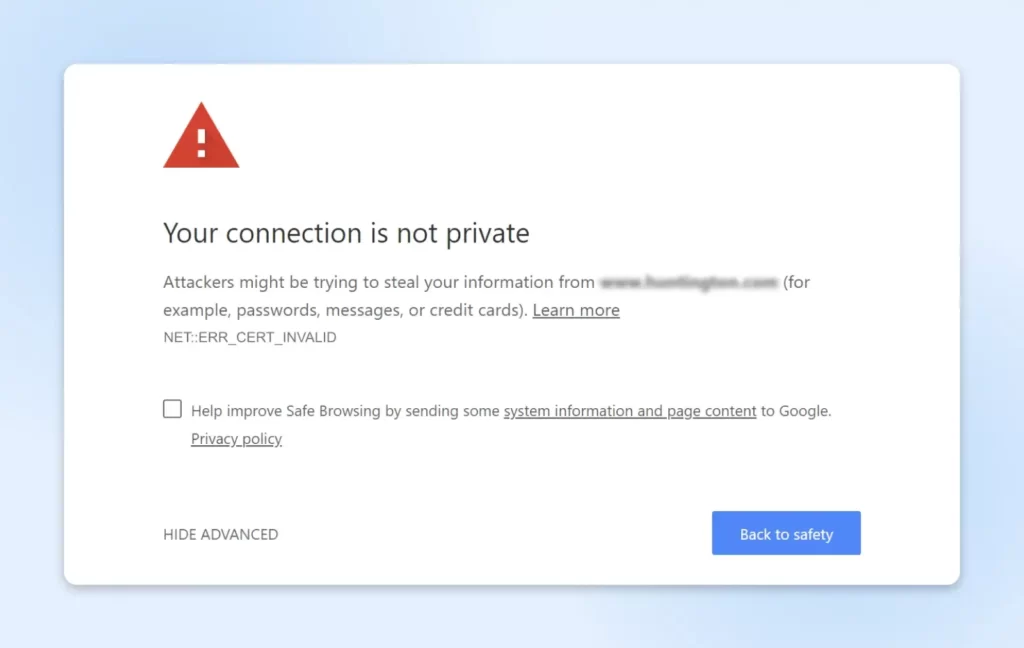The height and width of the screenshot is (648, 1024).
Task: Select the 'Your connection is not private' heading
Action: coord(346,233)
